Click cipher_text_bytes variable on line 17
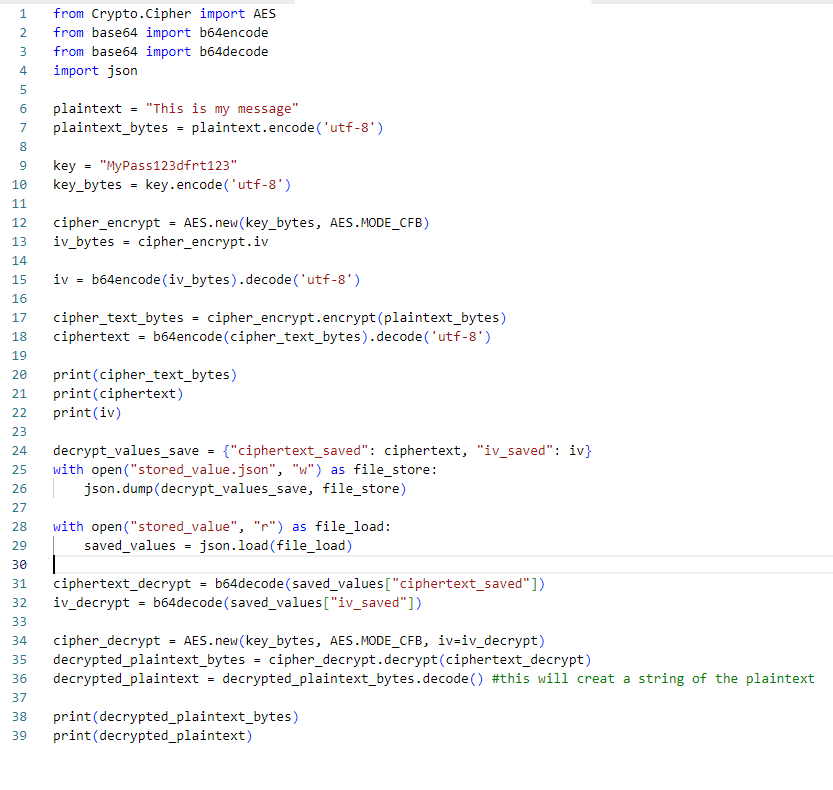 tap(118, 318)
